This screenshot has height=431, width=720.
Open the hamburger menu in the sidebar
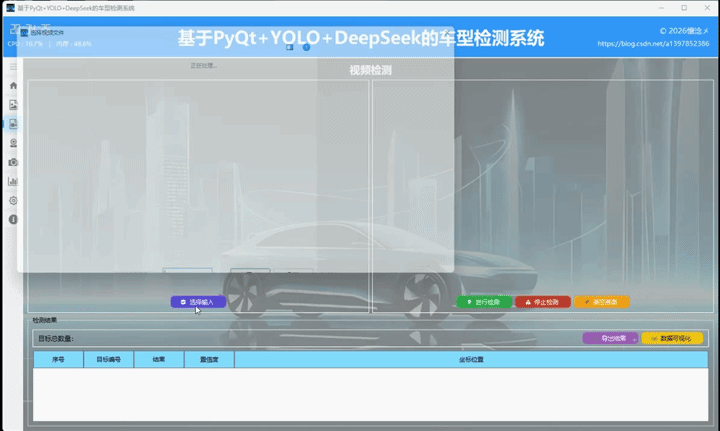[13, 67]
